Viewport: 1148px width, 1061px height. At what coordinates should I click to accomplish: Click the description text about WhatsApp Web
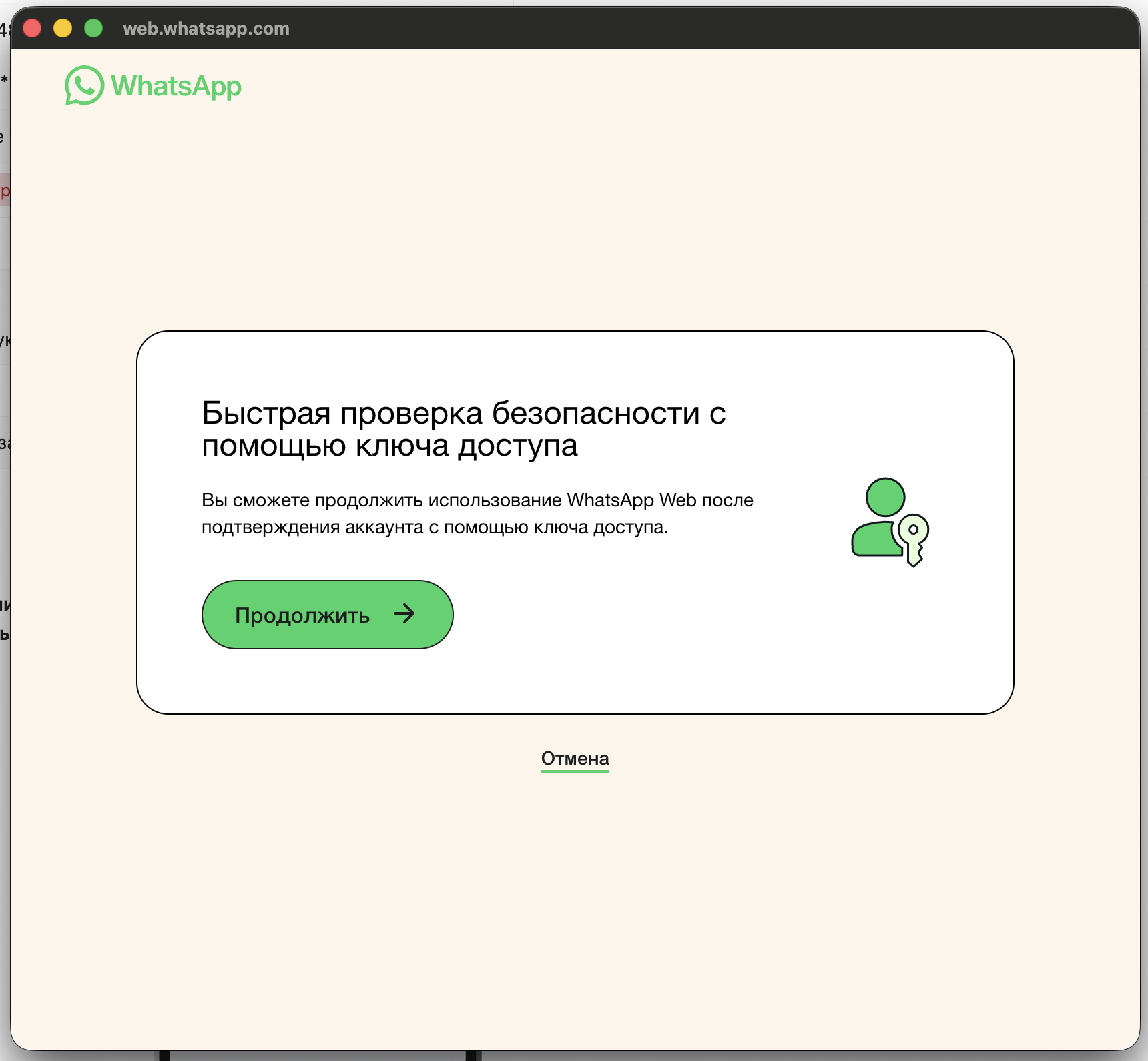click(x=477, y=514)
